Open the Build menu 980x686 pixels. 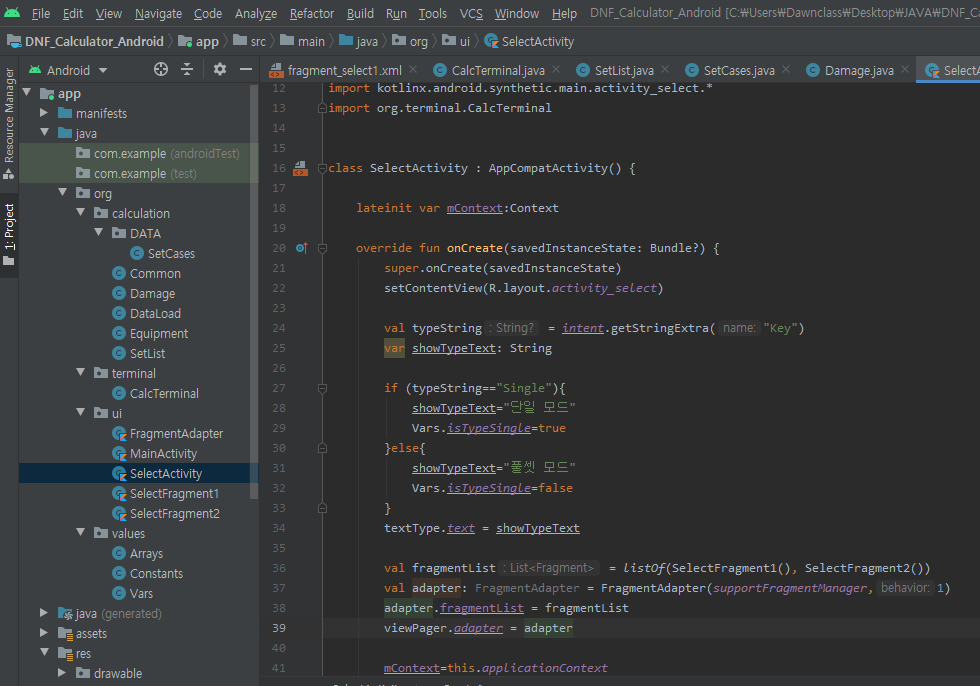(360, 13)
